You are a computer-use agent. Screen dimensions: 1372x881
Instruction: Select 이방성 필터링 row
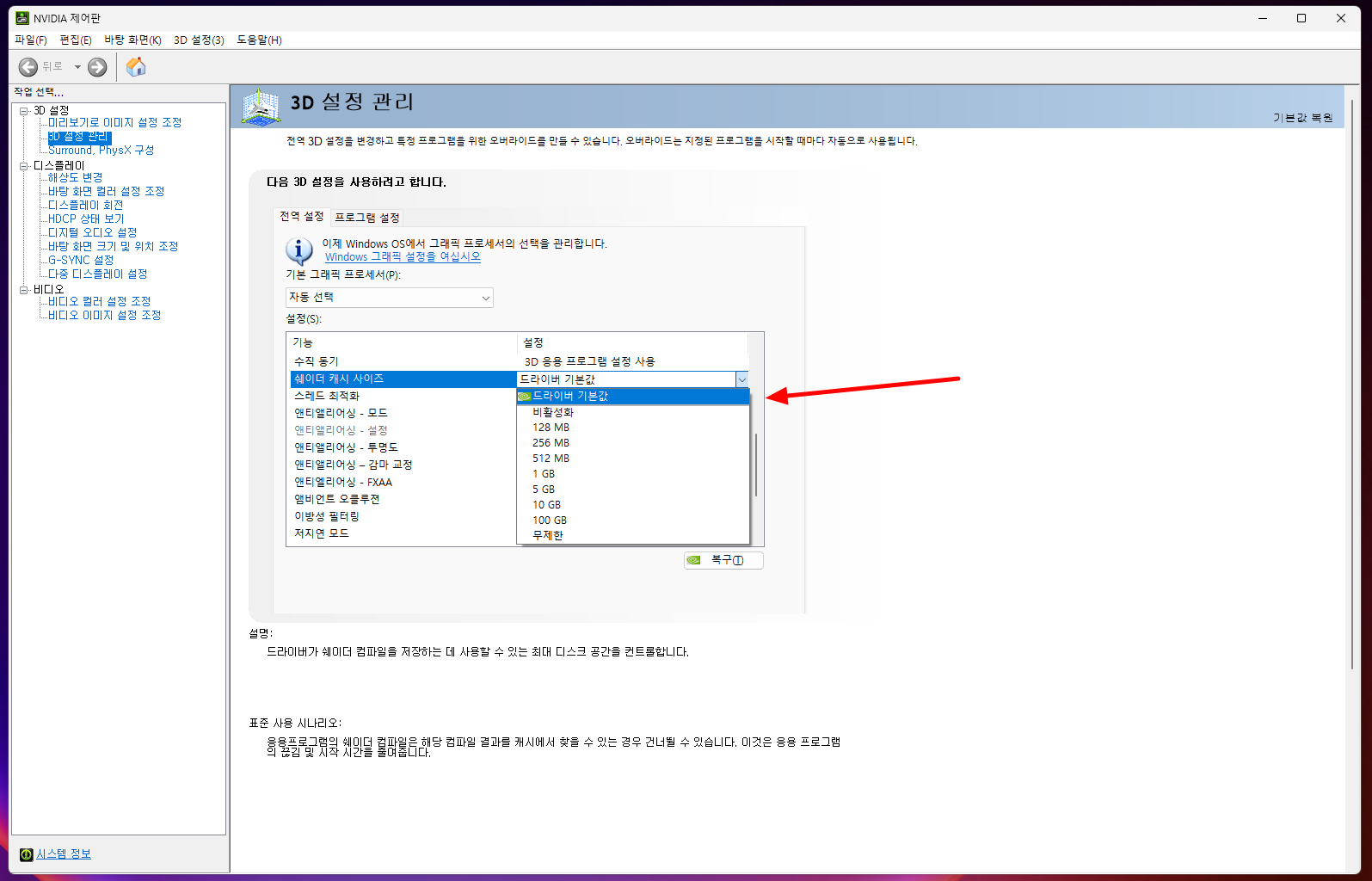pyautogui.click(x=403, y=516)
